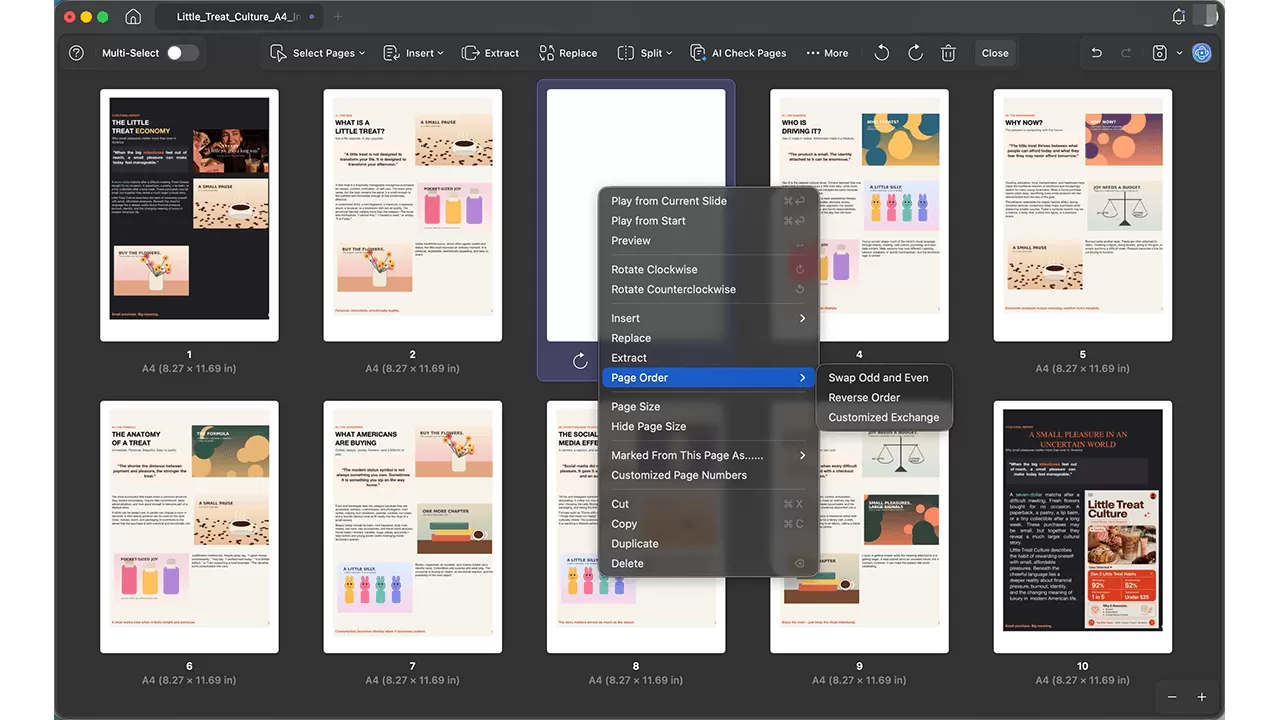The image size is (1280, 720).
Task: Open the Select Pages dropdown
Action: [318, 53]
